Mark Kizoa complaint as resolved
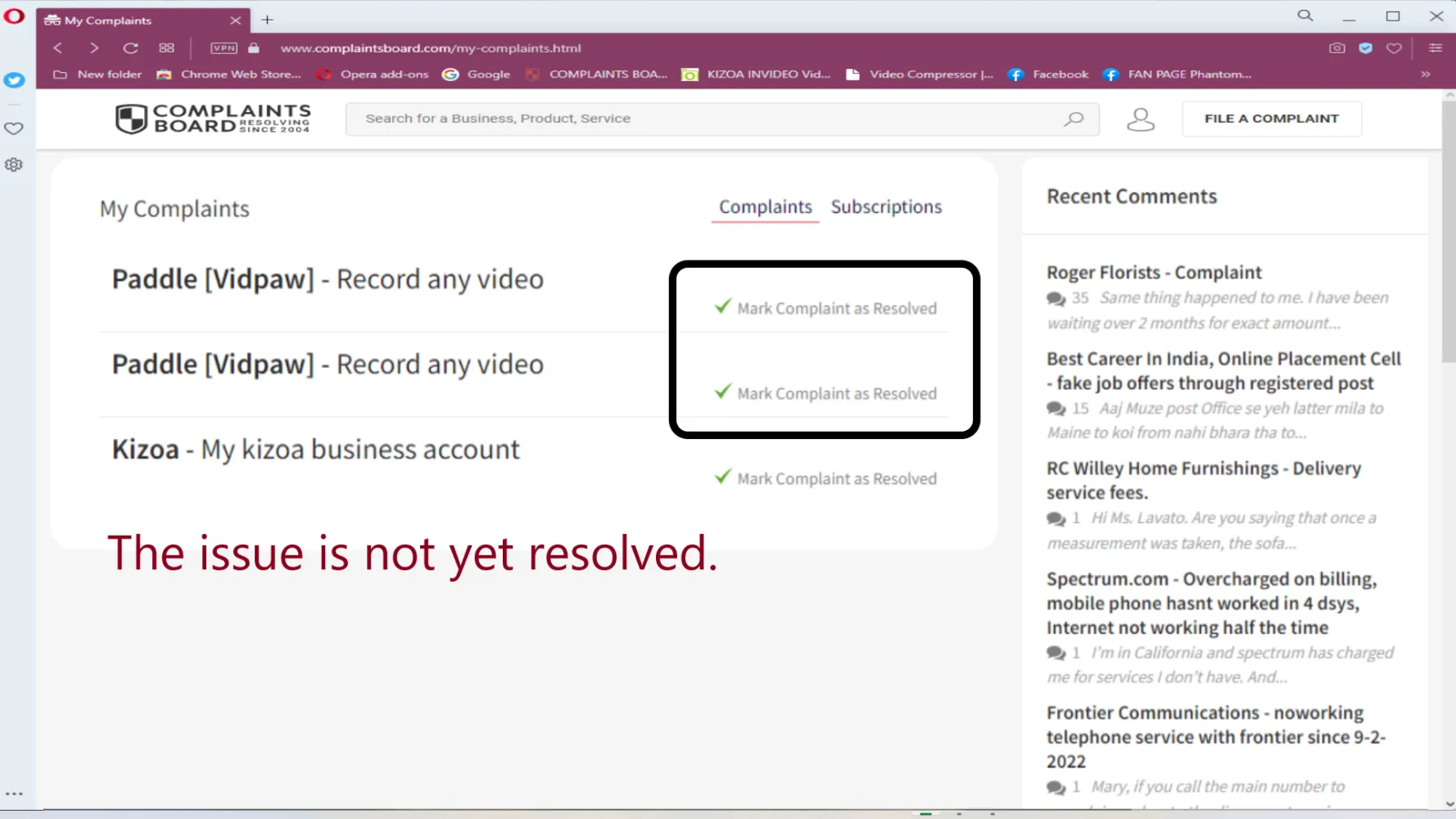 click(x=825, y=478)
